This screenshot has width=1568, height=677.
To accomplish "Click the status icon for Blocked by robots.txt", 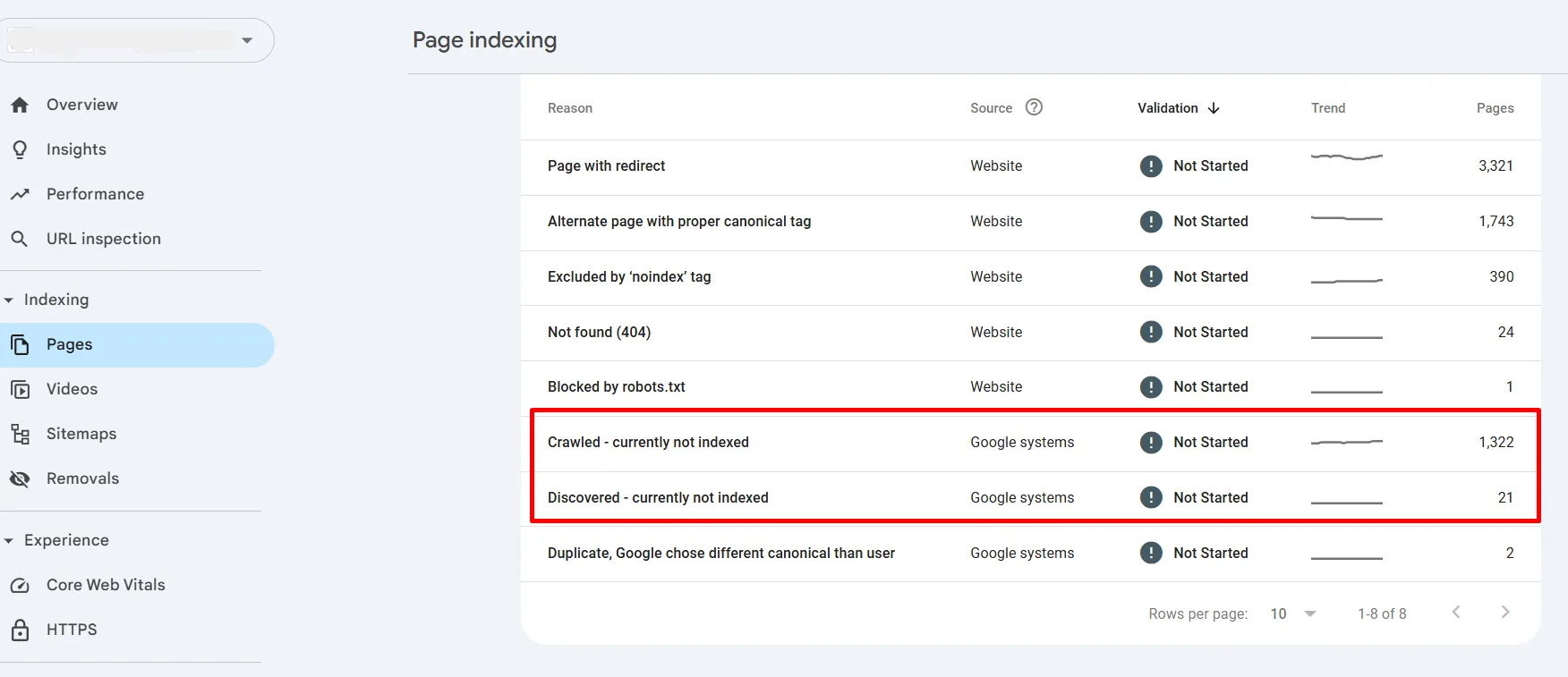I will pyautogui.click(x=1151, y=387).
